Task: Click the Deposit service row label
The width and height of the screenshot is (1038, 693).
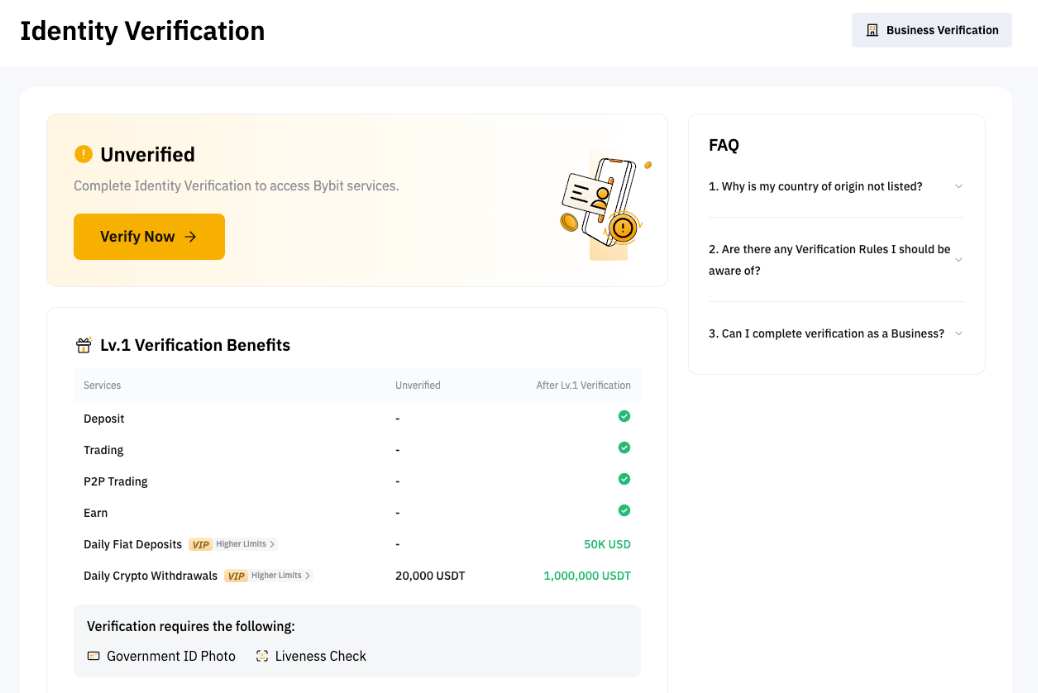Action: tap(104, 419)
